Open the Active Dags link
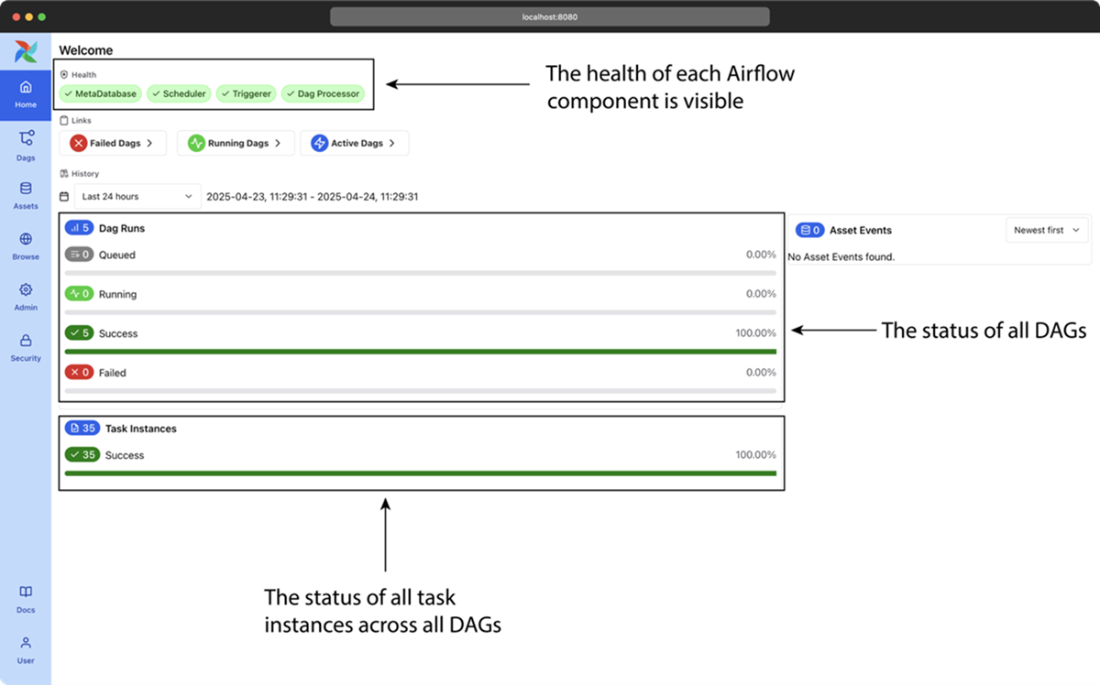This screenshot has height=685, width=1100. (x=356, y=143)
